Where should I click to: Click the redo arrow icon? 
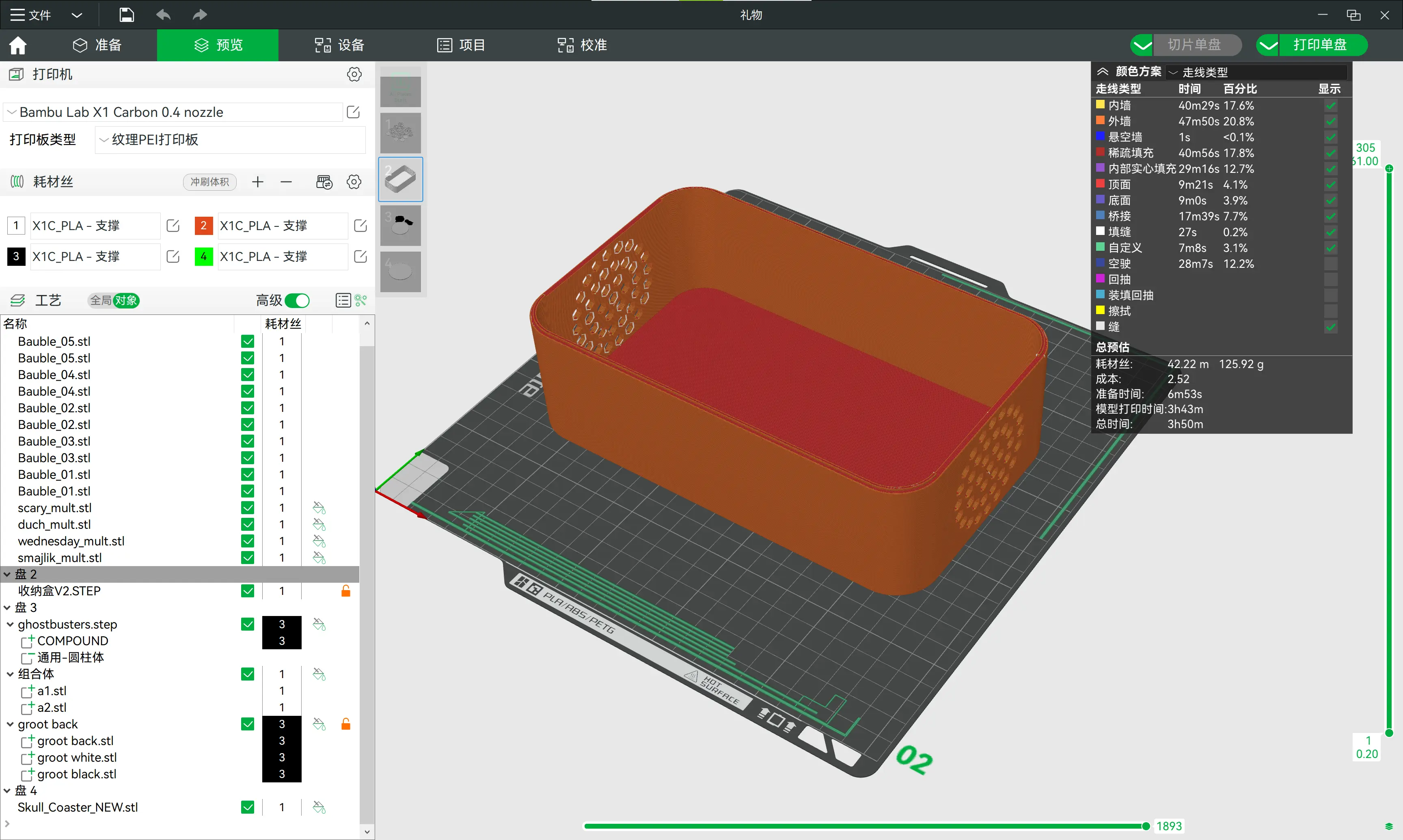click(x=199, y=15)
